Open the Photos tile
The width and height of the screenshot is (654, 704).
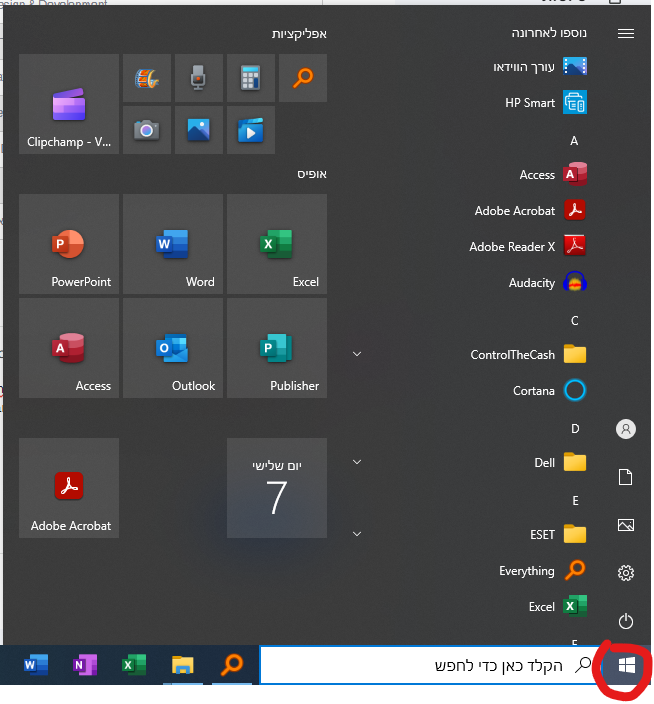point(199,130)
